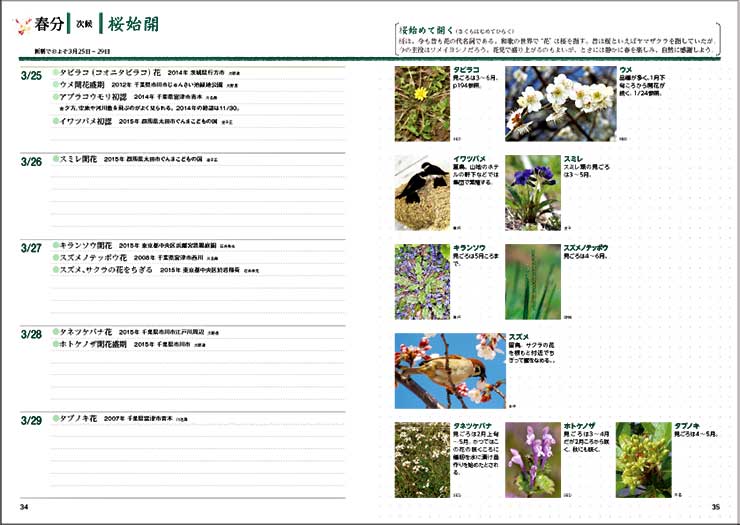The width and height of the screenshot is (740, 525).
Task: Click the タブノキ photo caption title
Action: click(x=687, y=426)
